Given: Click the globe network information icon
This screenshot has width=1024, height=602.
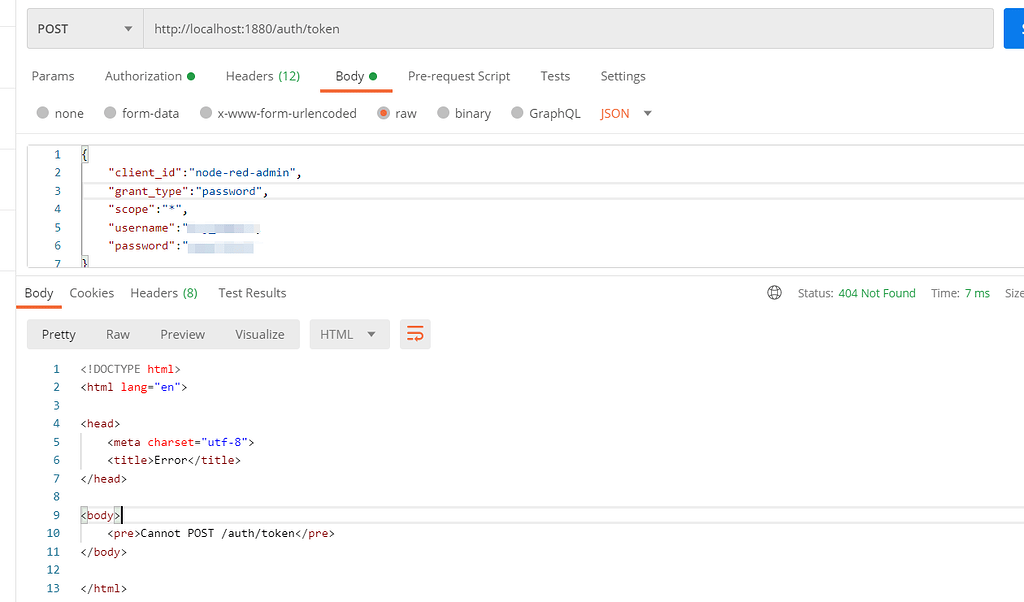Looking at the screenshot, I should tap(775, 292).
